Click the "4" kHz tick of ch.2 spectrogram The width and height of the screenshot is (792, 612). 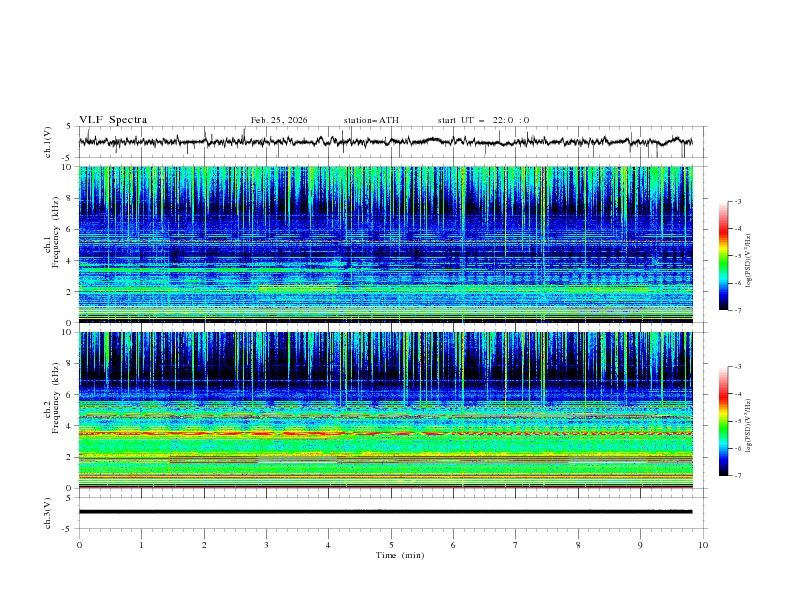71,426
